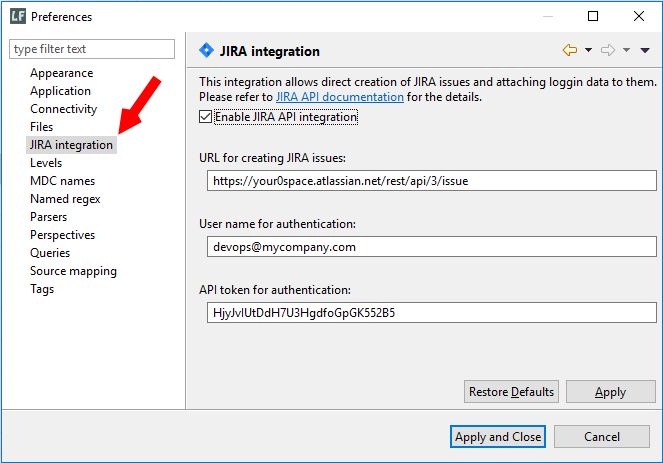Screen dimensions: 663x463
Task: Open Named regex preferences page
Action: [65, 199]
